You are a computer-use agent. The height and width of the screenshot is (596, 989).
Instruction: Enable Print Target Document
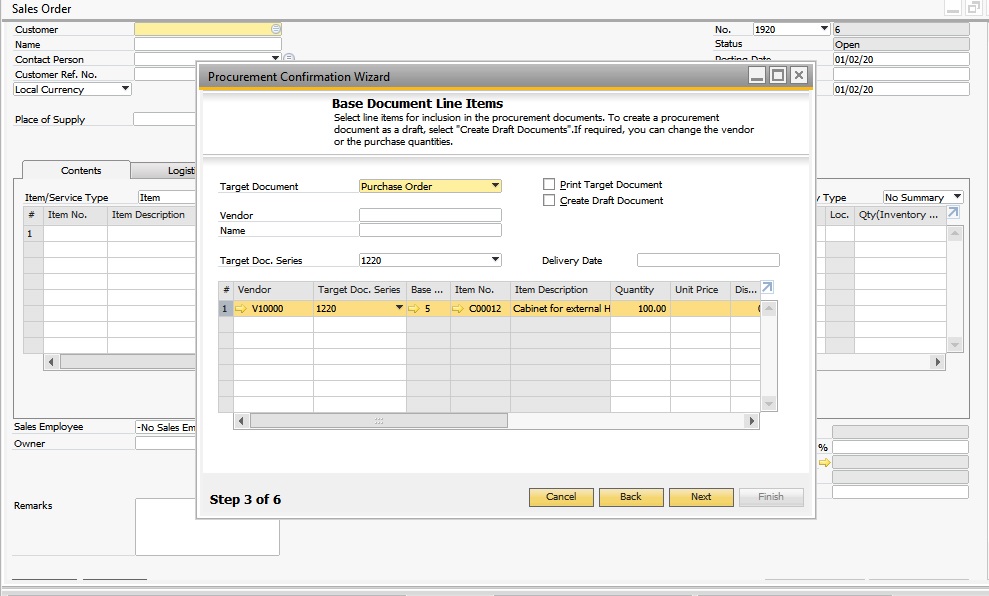click(548, 184)
